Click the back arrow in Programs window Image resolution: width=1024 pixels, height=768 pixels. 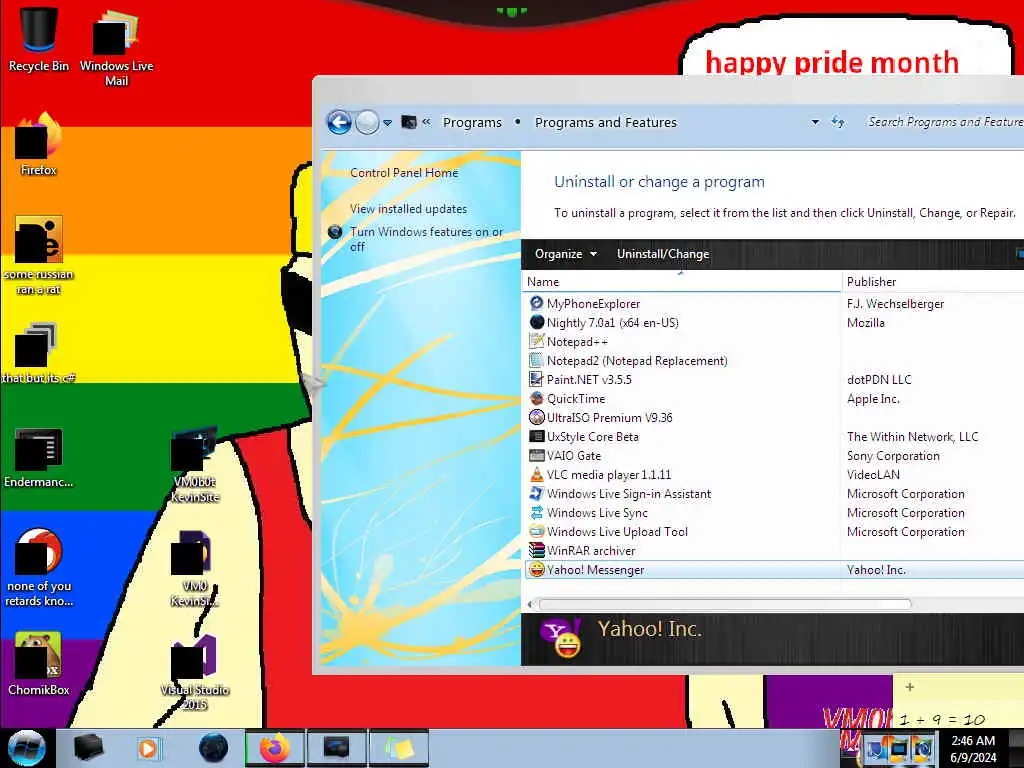tap(339, 122)
